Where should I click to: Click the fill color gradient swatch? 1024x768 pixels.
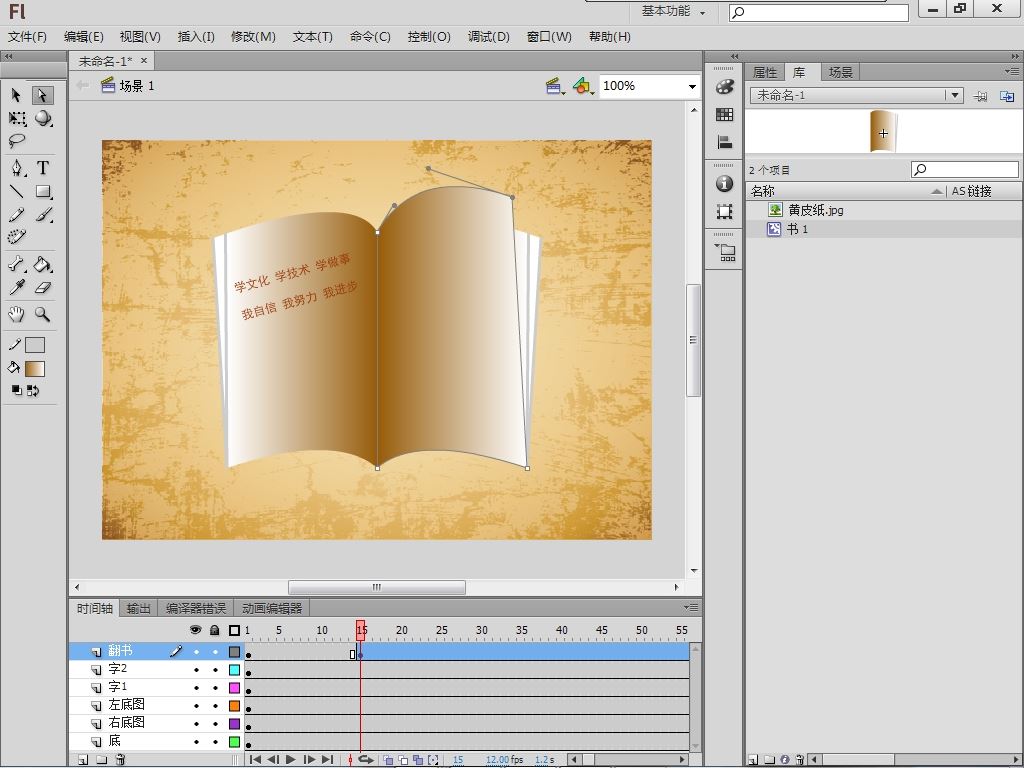(x=35, y=369)
